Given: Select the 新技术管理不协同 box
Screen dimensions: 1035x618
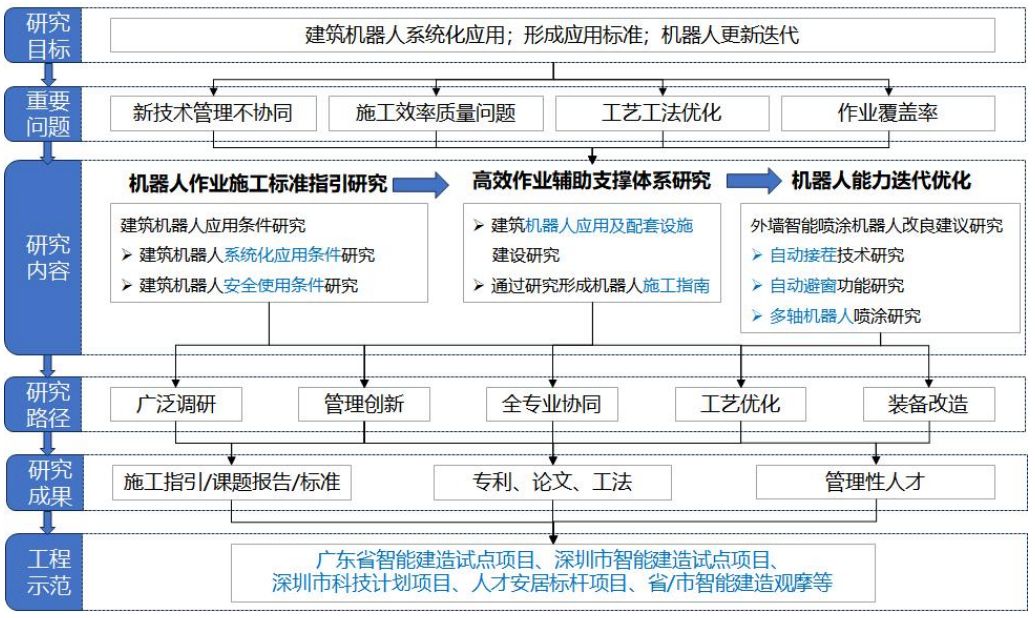Looking at the screenshot, I should (x=213, y=113).
